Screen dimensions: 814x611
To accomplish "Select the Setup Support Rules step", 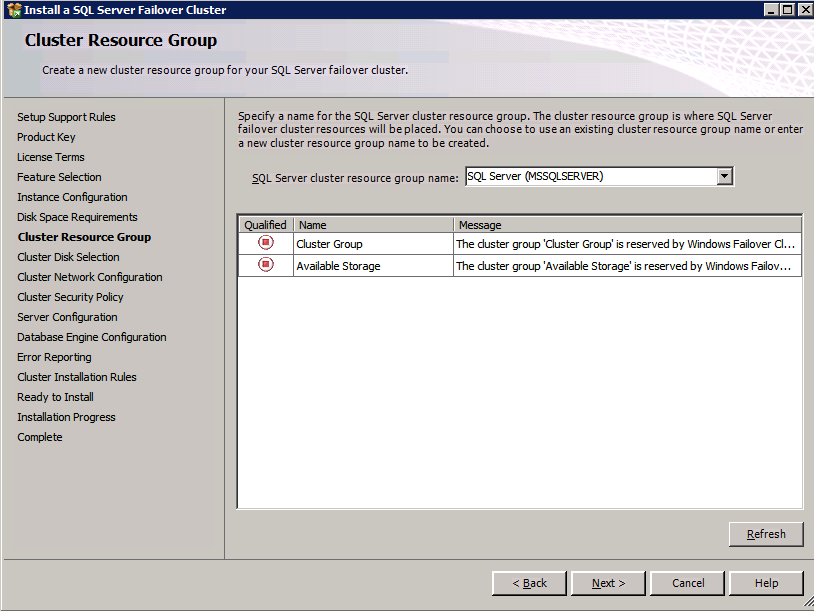I will coord(66,117).
